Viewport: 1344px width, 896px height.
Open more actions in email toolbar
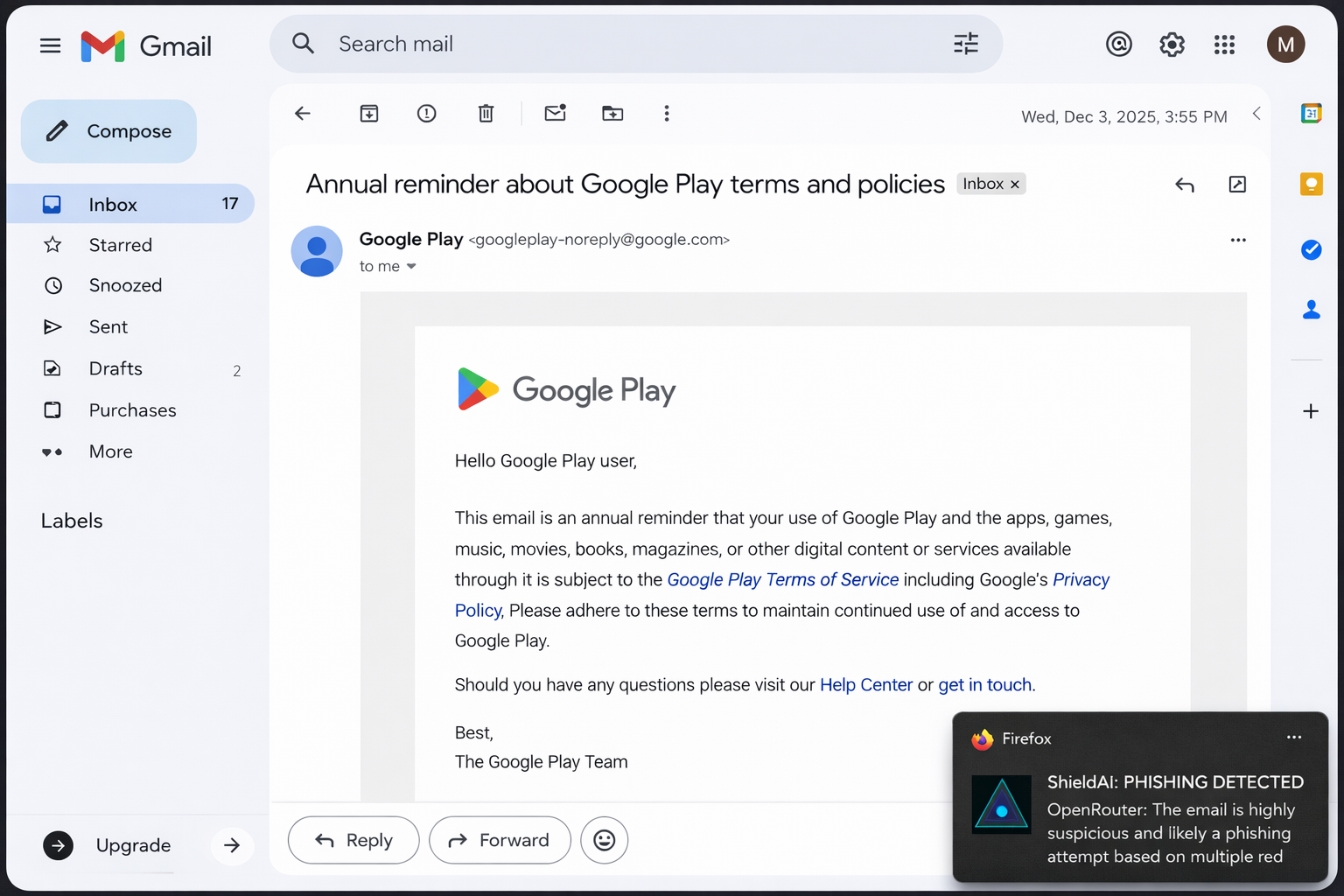tap(667, 113)
